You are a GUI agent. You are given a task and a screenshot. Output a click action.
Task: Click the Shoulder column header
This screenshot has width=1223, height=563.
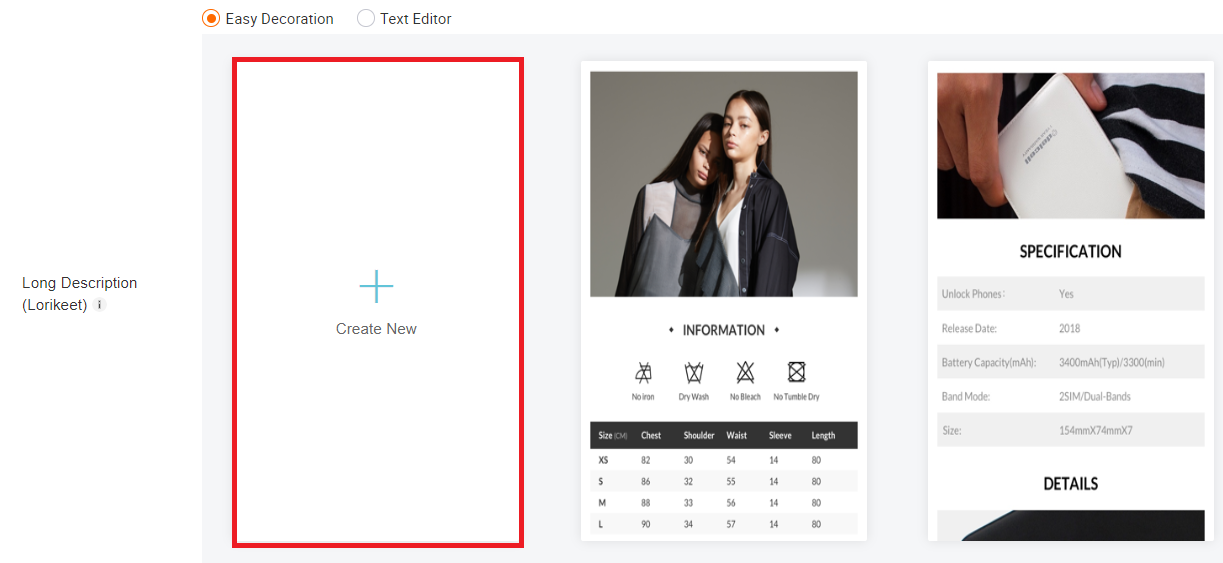pyautogui.click(x=699, y=435)
